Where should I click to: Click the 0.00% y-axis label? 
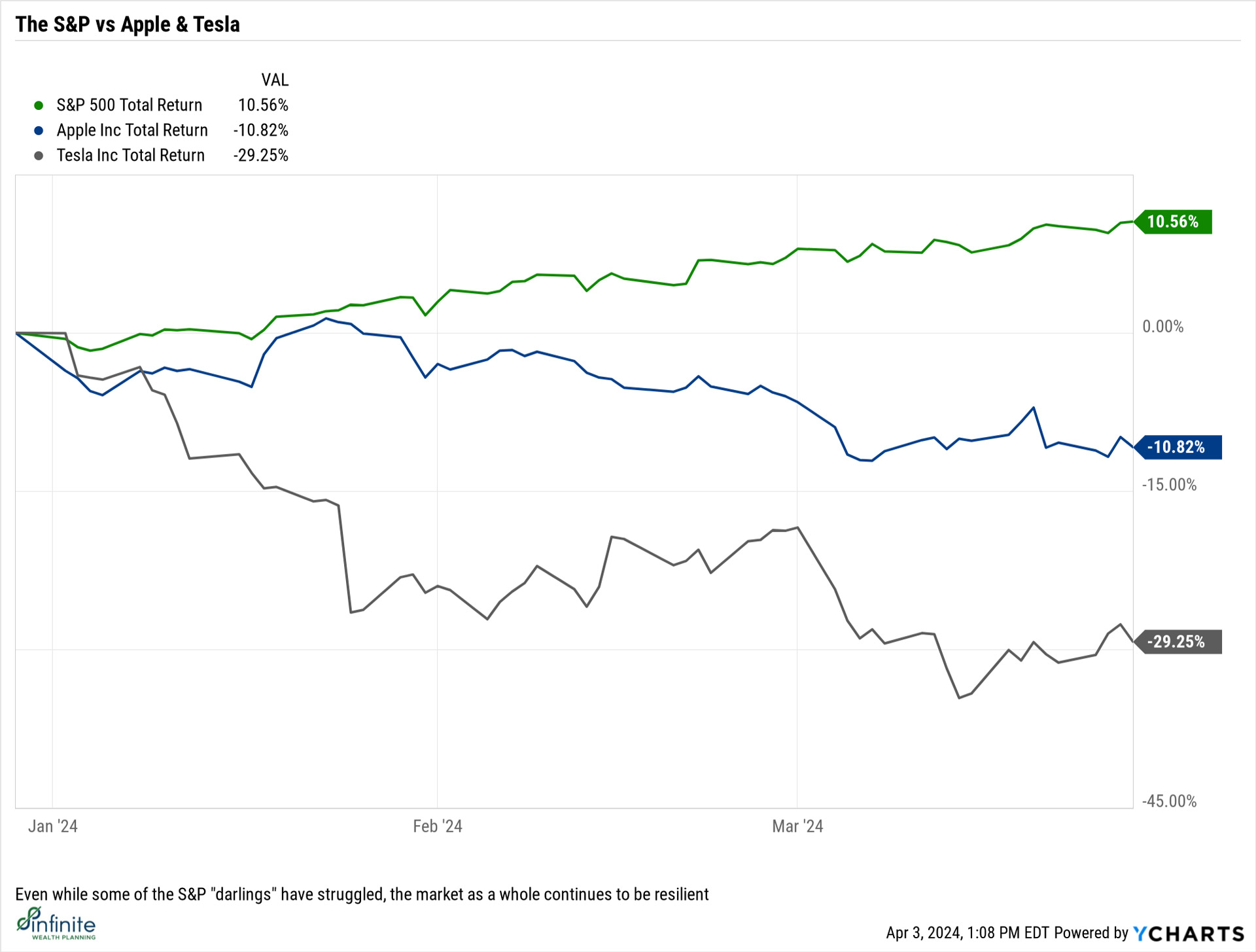pyautogui.click(x=1163, y=326)
